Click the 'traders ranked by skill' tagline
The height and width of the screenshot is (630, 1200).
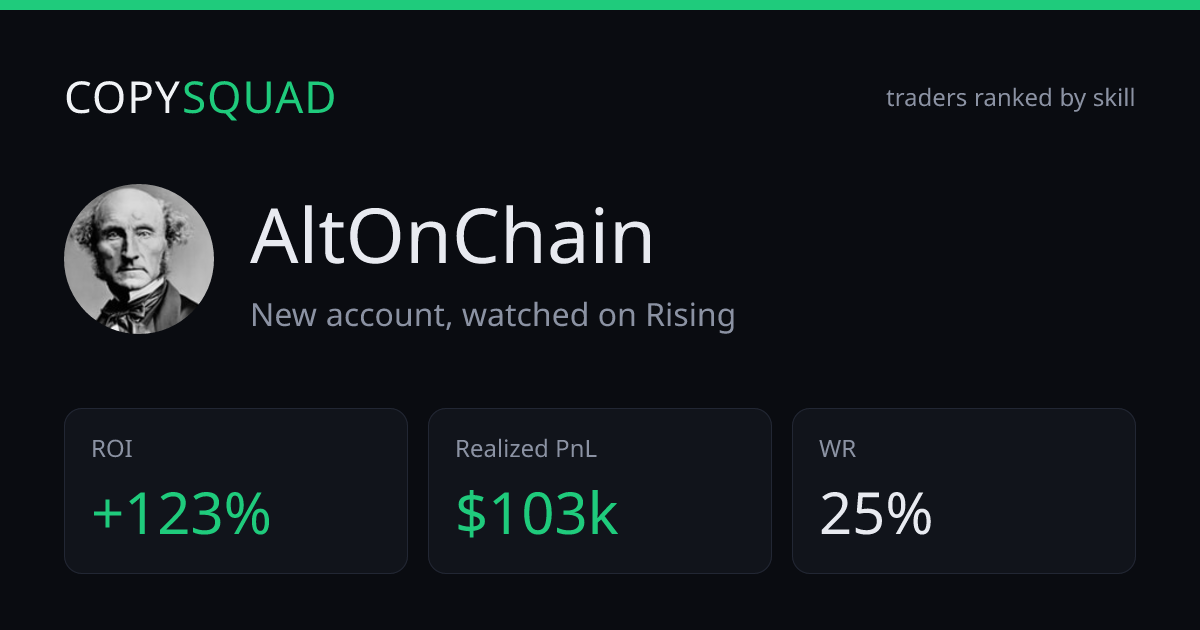(1010, 98)
